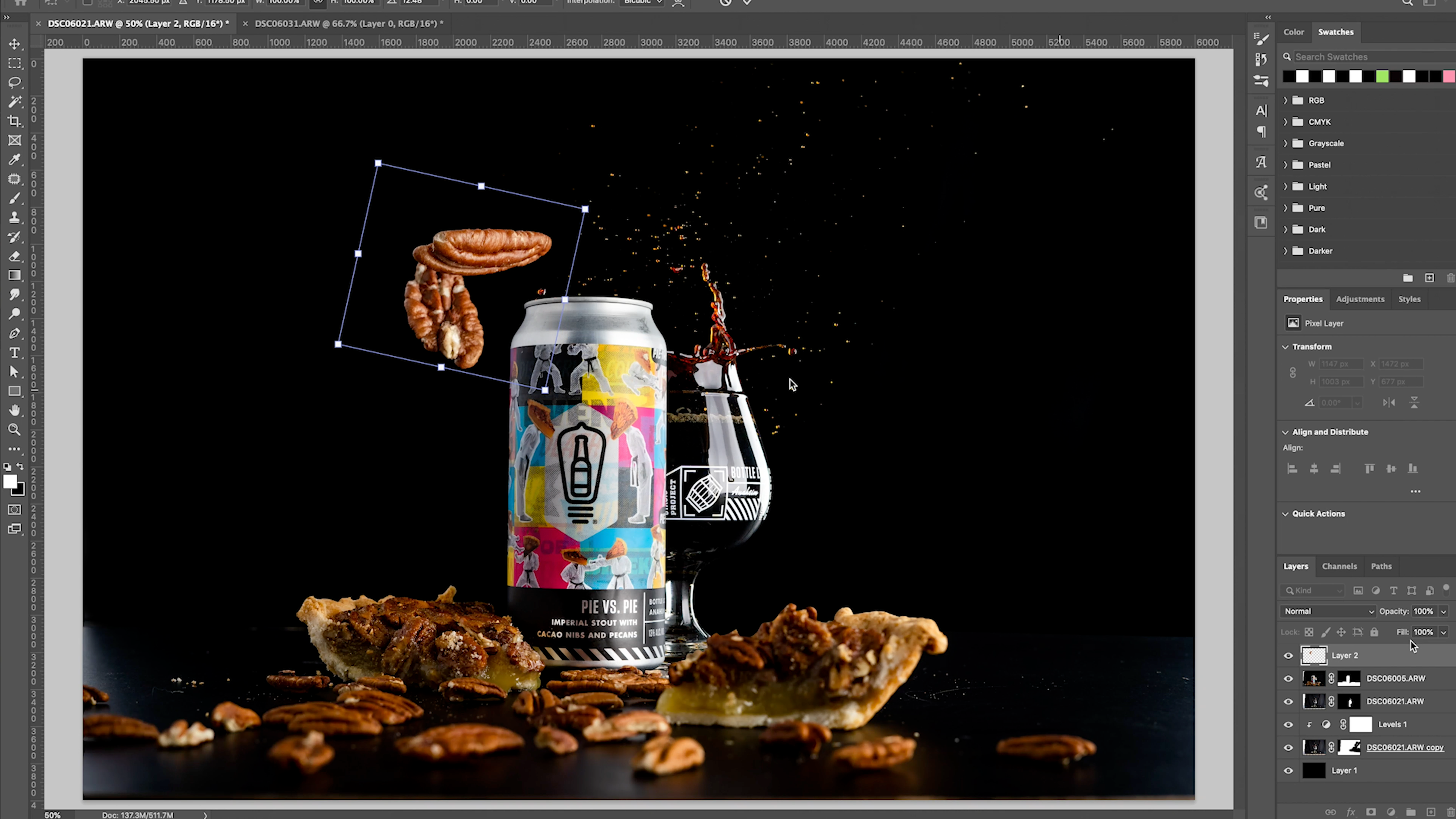Toggle the layer filter for pixel layers
The image size is (1456, 819).
point(1358,591)
